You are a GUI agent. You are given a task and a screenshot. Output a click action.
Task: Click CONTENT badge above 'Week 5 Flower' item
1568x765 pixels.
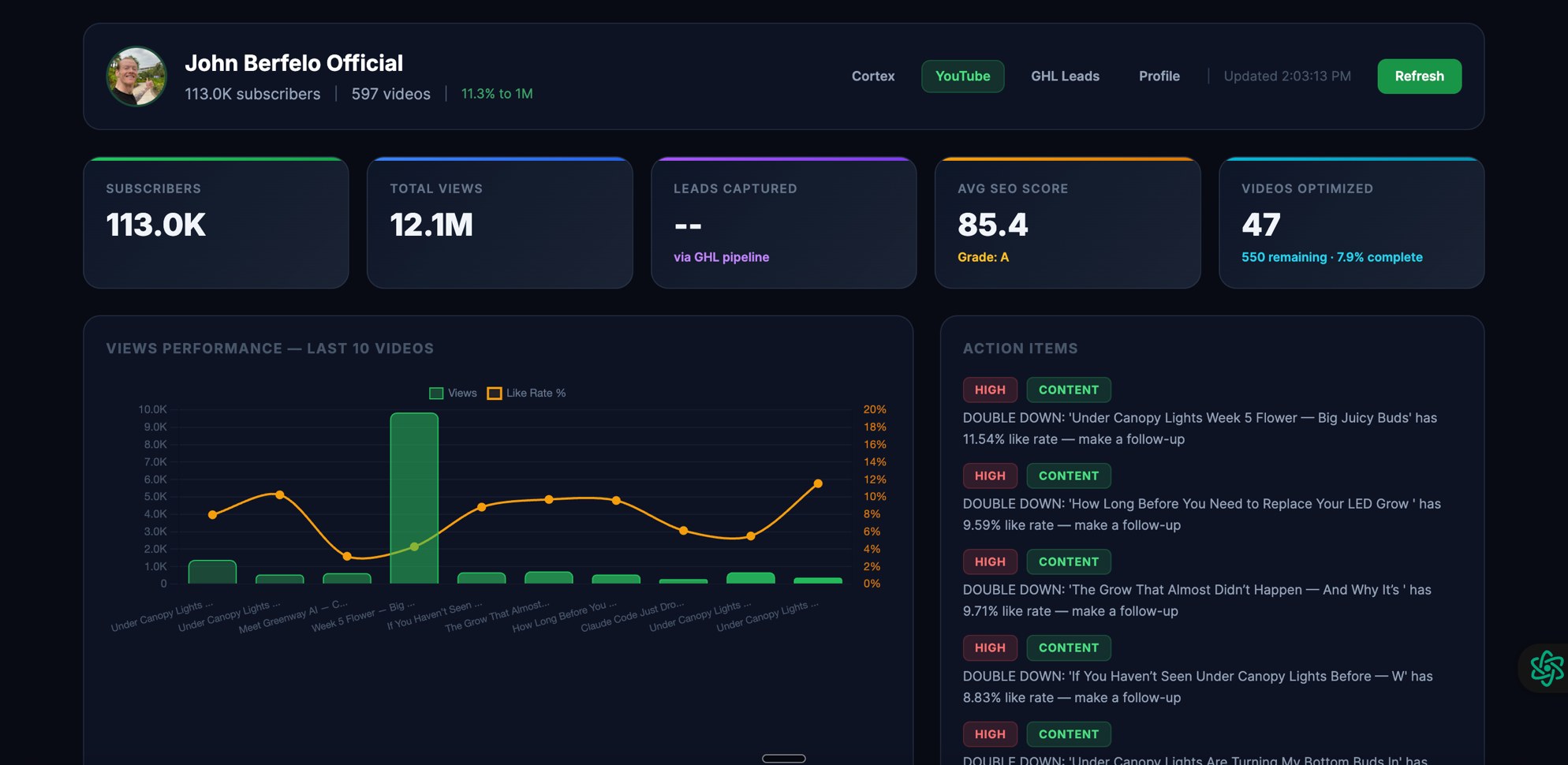1068,390
